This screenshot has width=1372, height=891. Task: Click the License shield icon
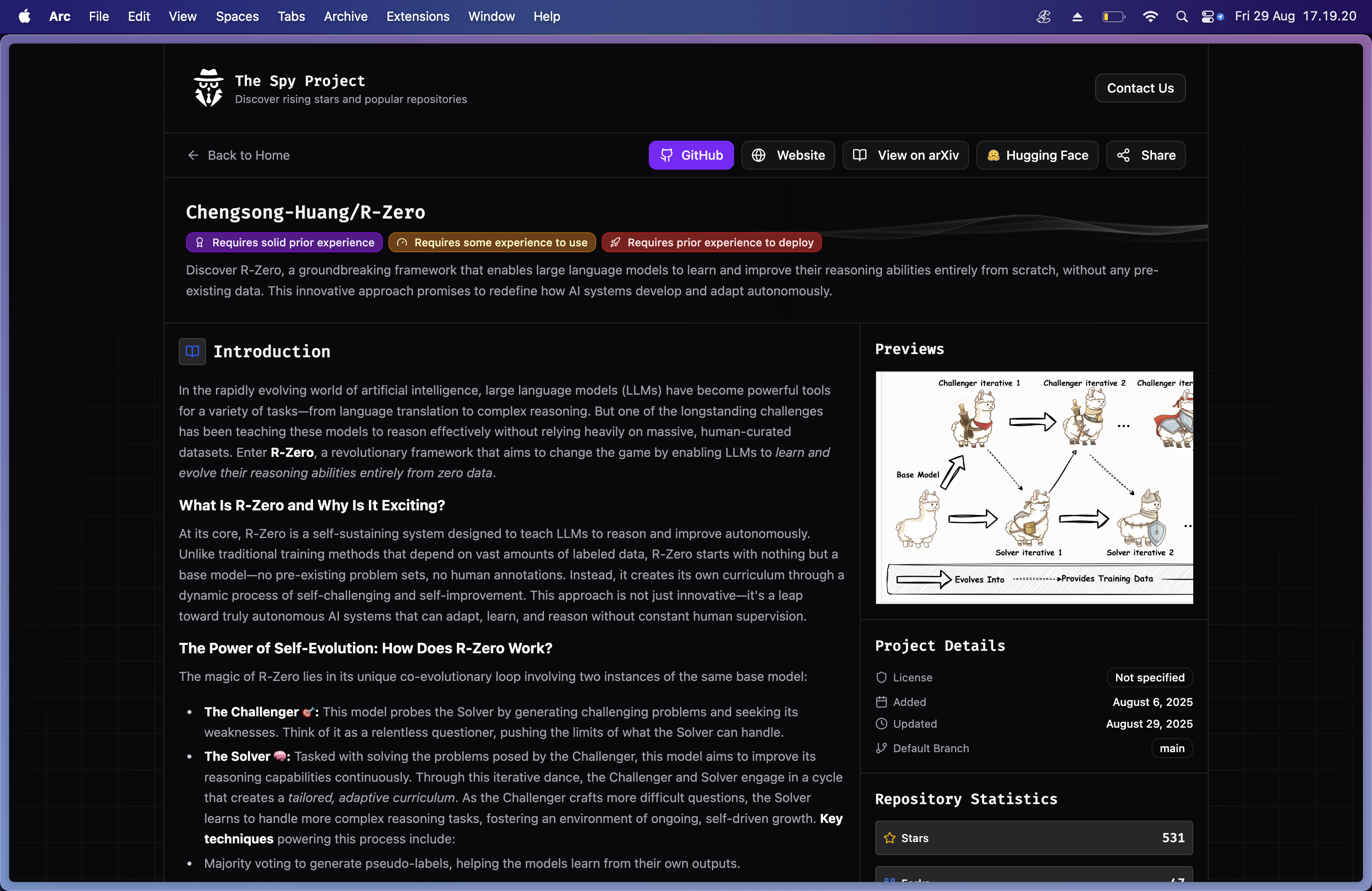[x=881, y=677]
